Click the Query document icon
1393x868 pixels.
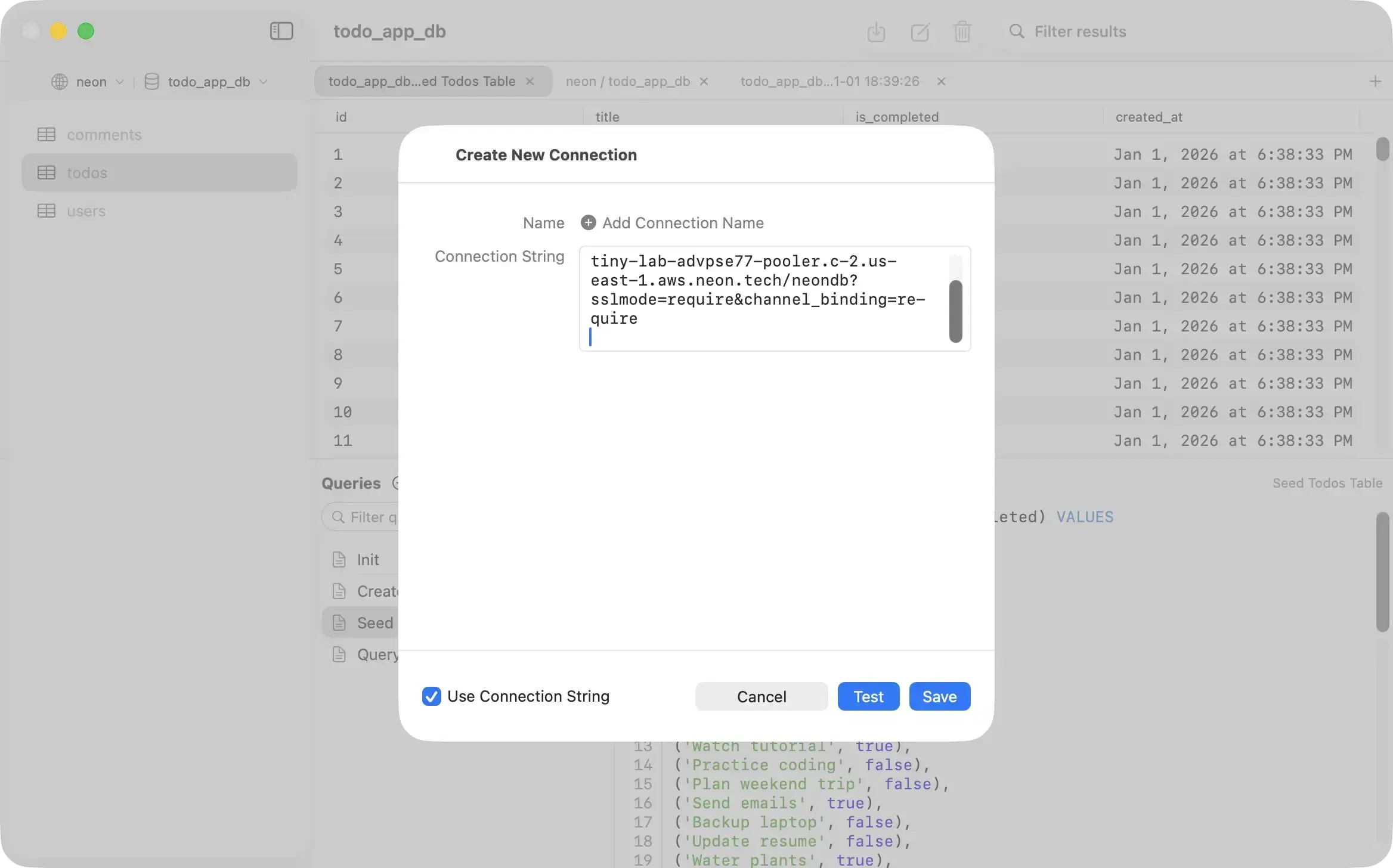(x=339, y=655)
